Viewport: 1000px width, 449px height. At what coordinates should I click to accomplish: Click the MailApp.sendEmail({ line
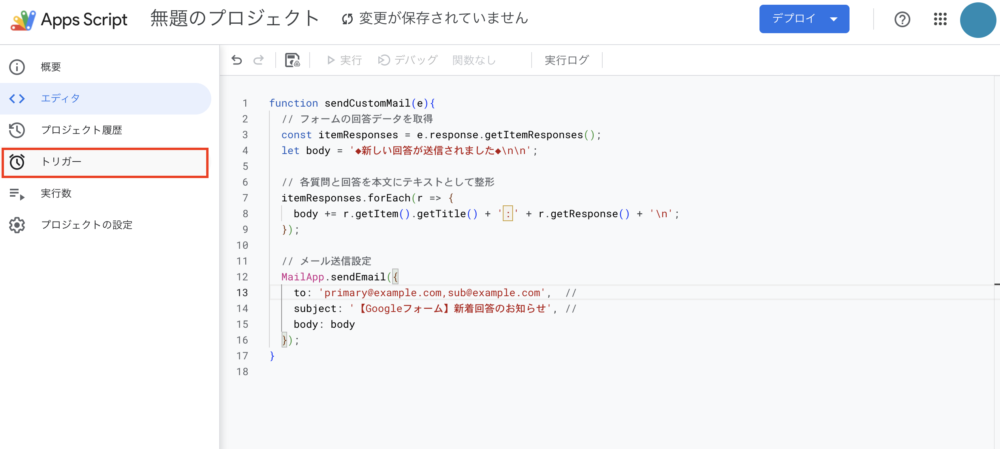point(340,277)
